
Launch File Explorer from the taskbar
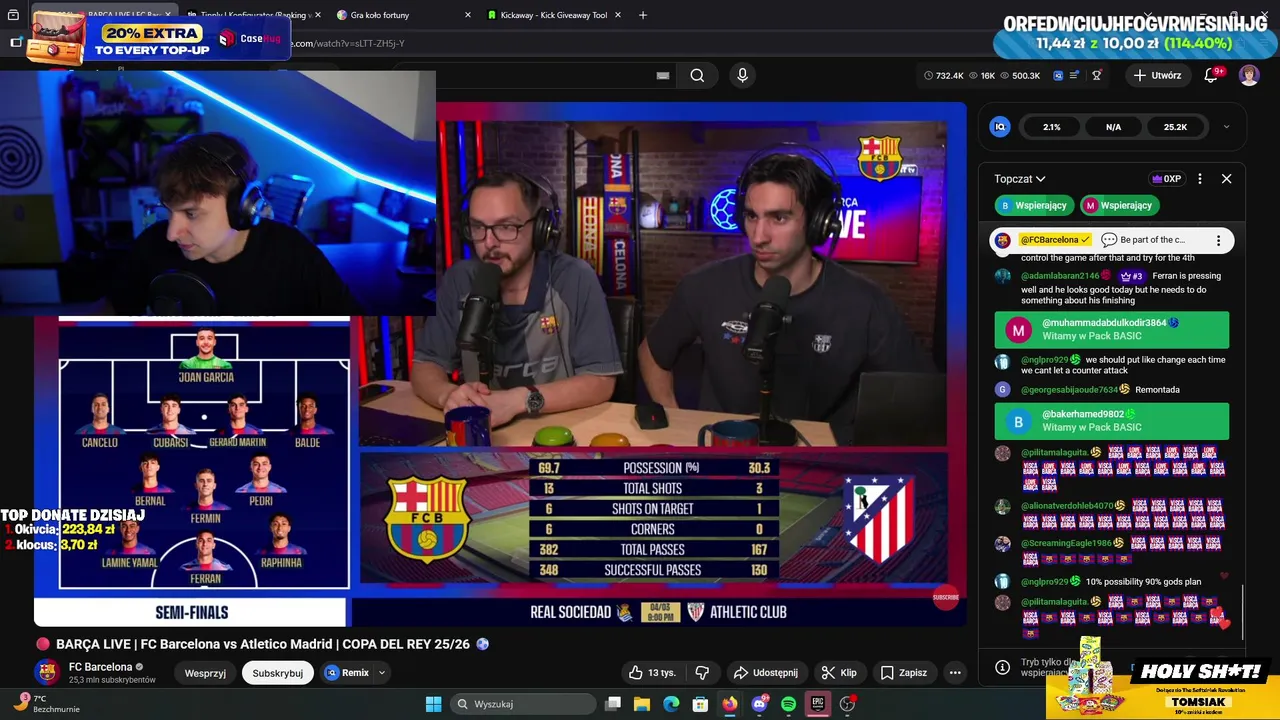[x=642, y=704]
